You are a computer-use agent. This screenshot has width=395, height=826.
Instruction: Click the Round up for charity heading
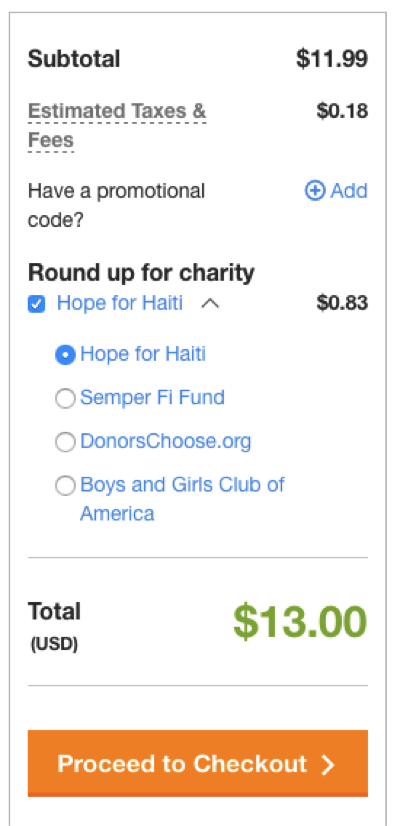click(141, 273)
